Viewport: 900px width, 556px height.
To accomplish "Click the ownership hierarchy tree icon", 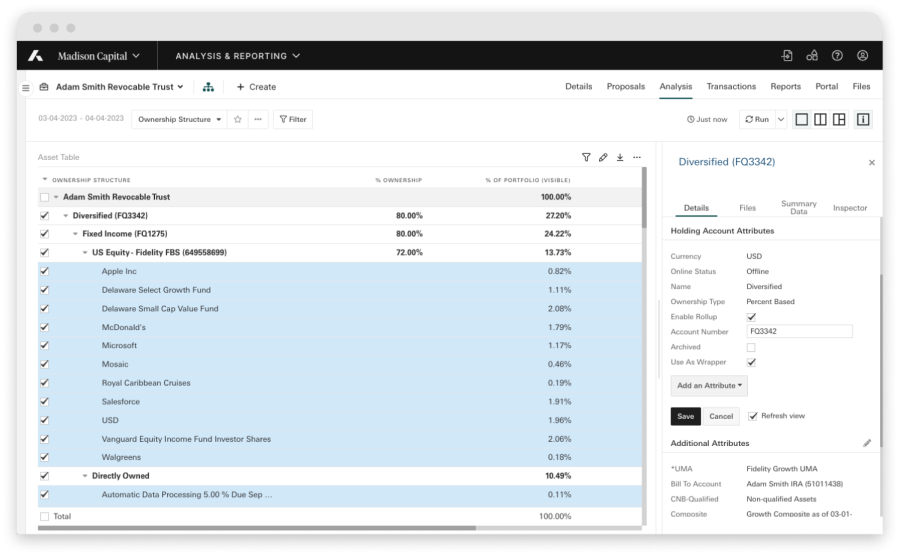I will click(x=208, y=87).
